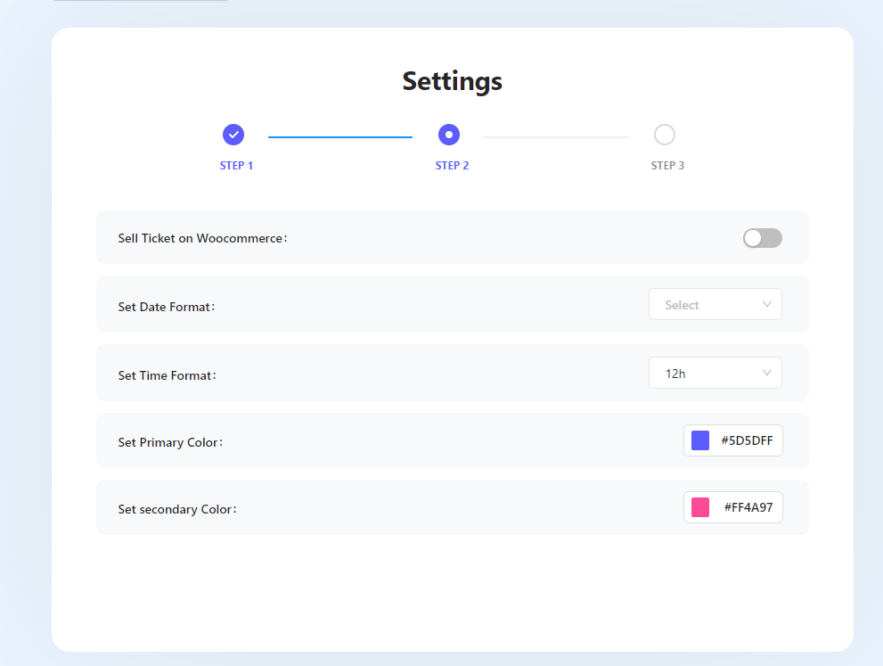Click the Settings page title
Viewport: 883px width, 666px height.
click(x=451, y=81)
